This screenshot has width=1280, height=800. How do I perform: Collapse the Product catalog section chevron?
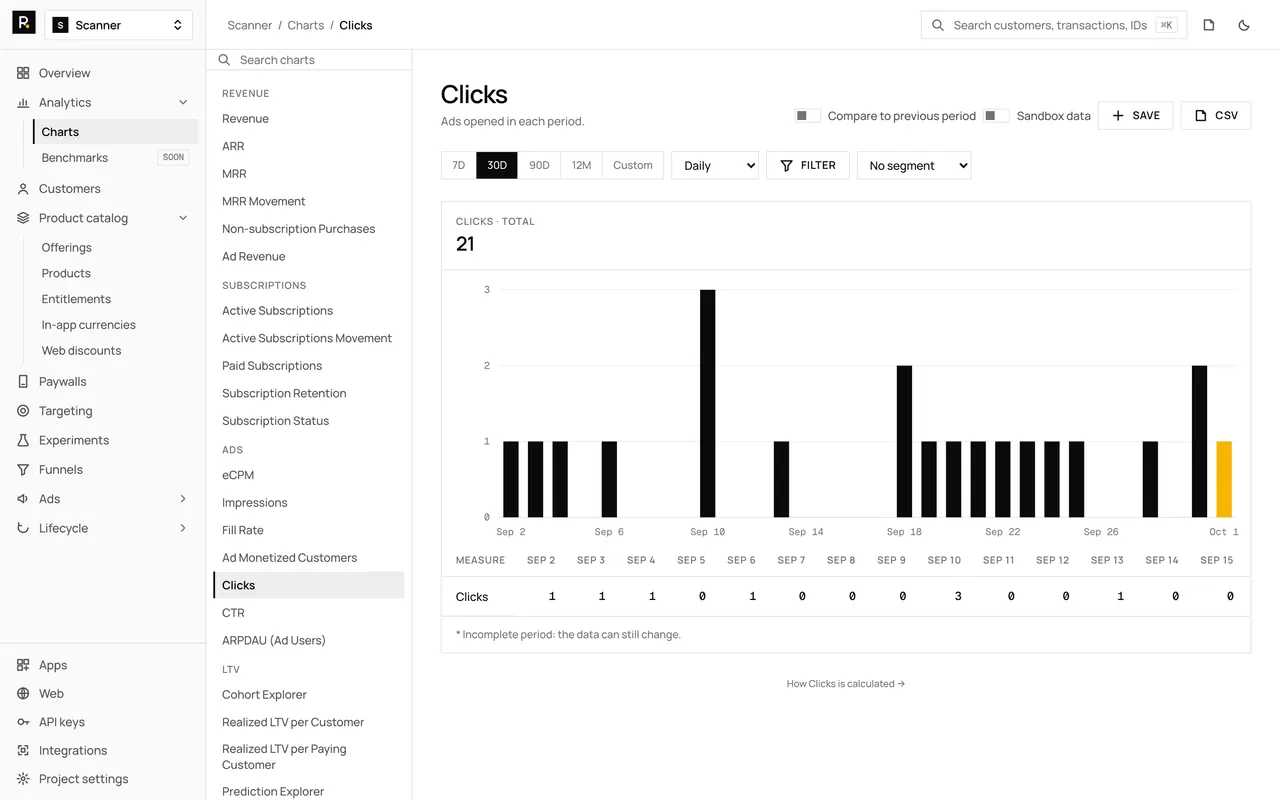coord(183,218)
